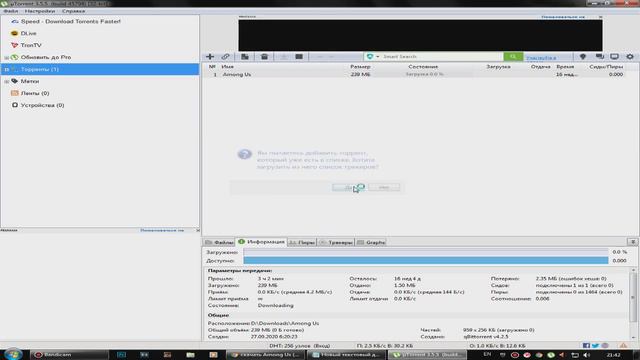Image resolution: width=640 pixels, height=360 pixels.
Task: Sort by the Имя column header
Action: 228,67
